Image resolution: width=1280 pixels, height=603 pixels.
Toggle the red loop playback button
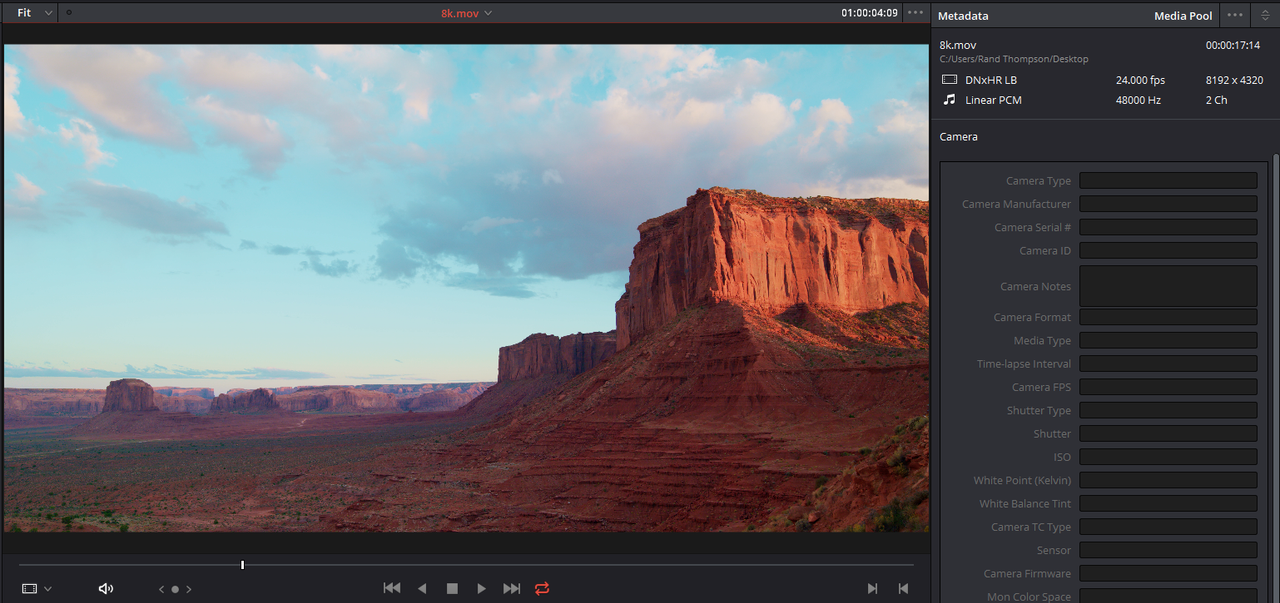click(x=542, y=589)
